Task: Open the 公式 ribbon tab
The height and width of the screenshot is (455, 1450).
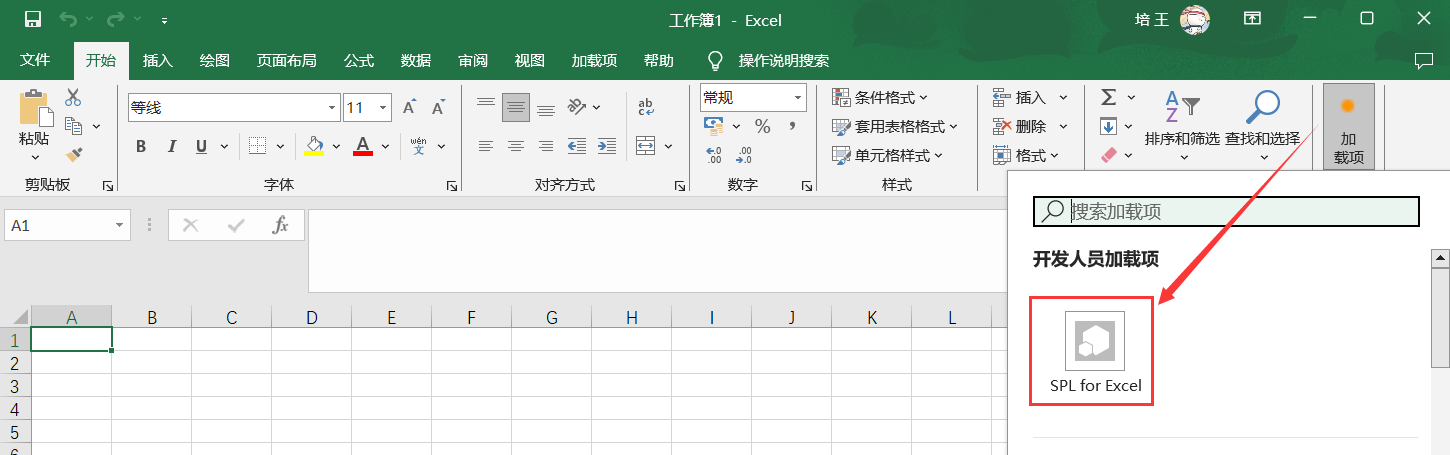Action: pyautogui.click(x=358, y=60)
